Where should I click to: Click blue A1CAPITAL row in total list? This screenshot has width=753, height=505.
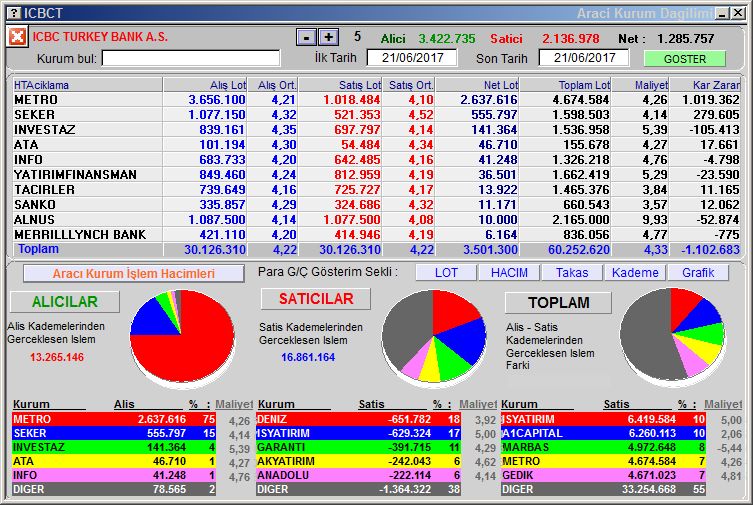click(604, 433)
